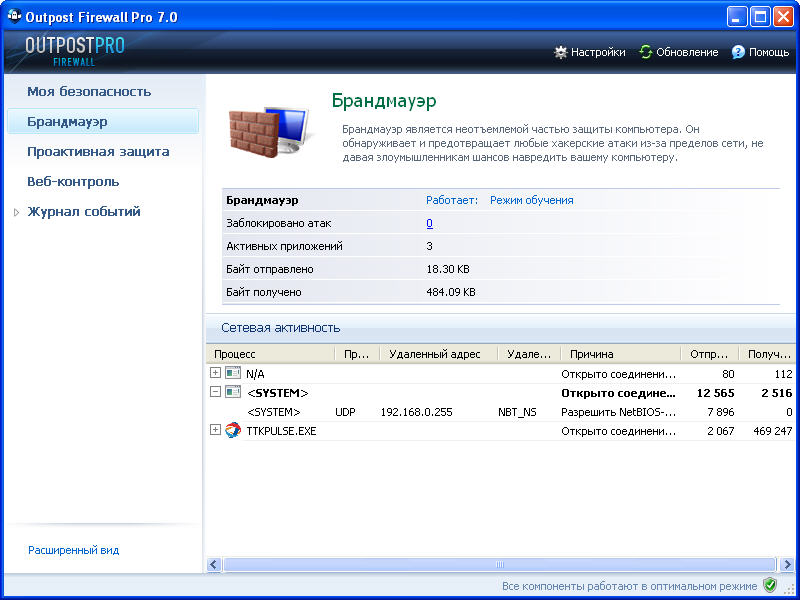Switch to Расширенный вид link

point(73,551)
